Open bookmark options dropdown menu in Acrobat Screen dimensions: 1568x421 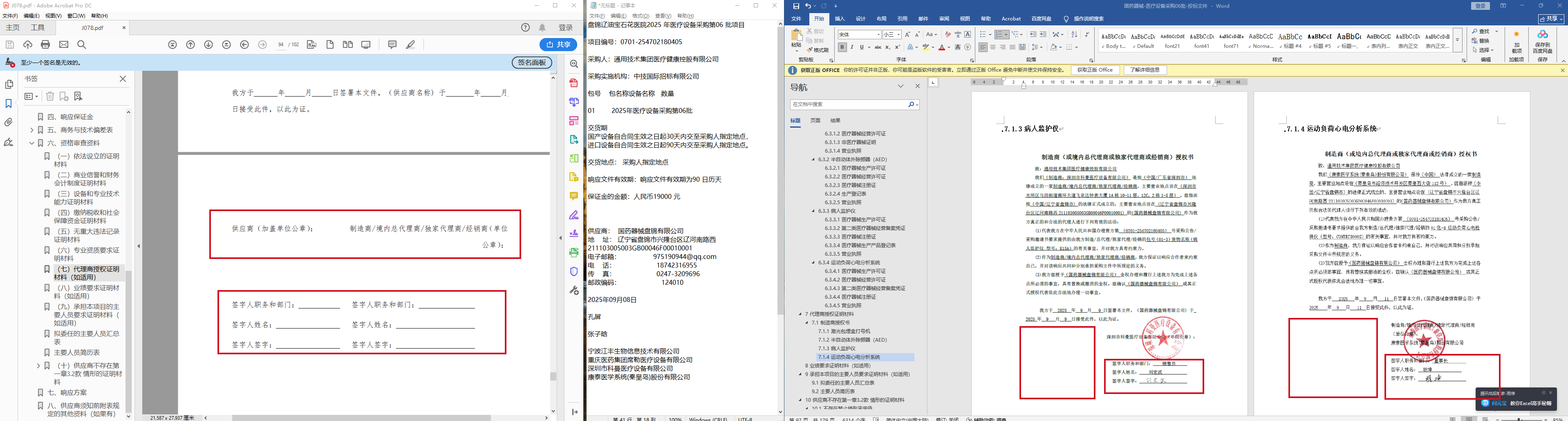point(31,96)
